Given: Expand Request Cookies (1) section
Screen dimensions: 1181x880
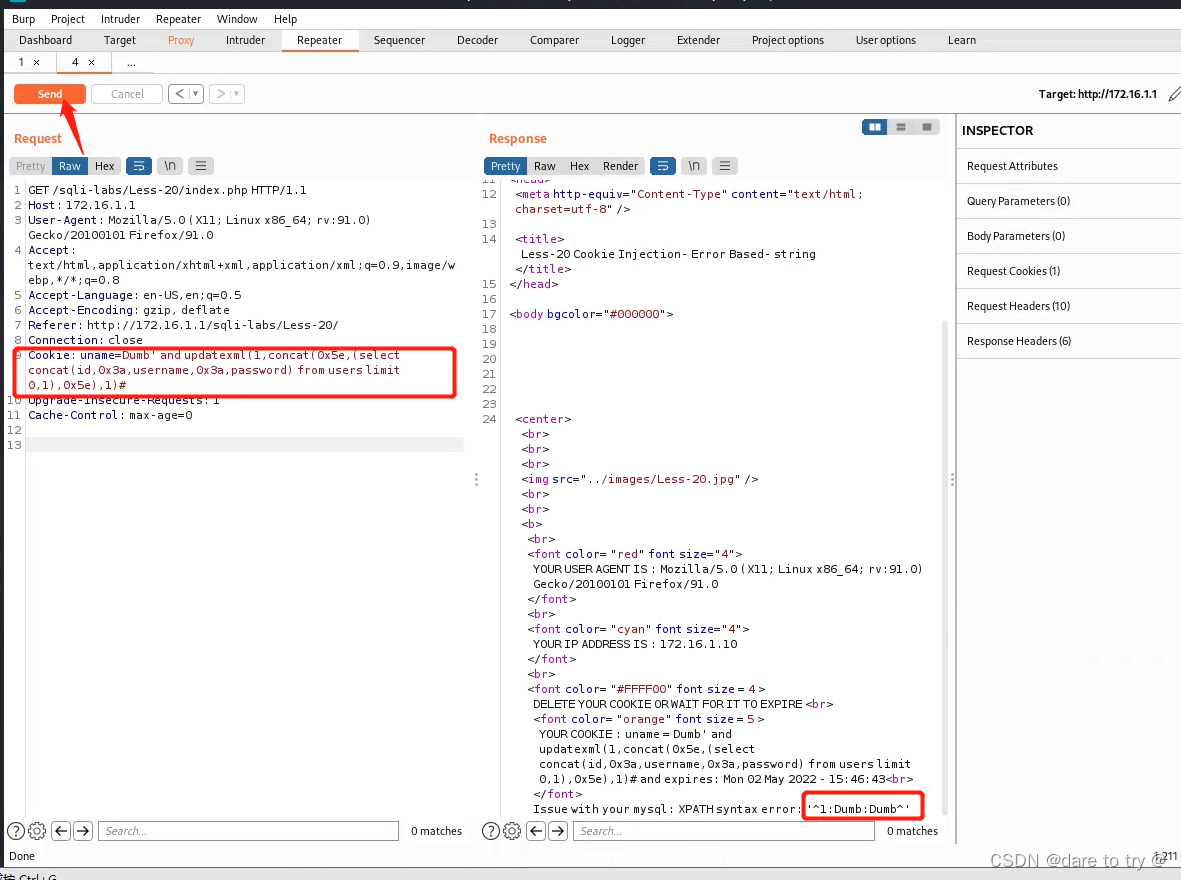Looking at the screenshot, I should click(1069, 271).
